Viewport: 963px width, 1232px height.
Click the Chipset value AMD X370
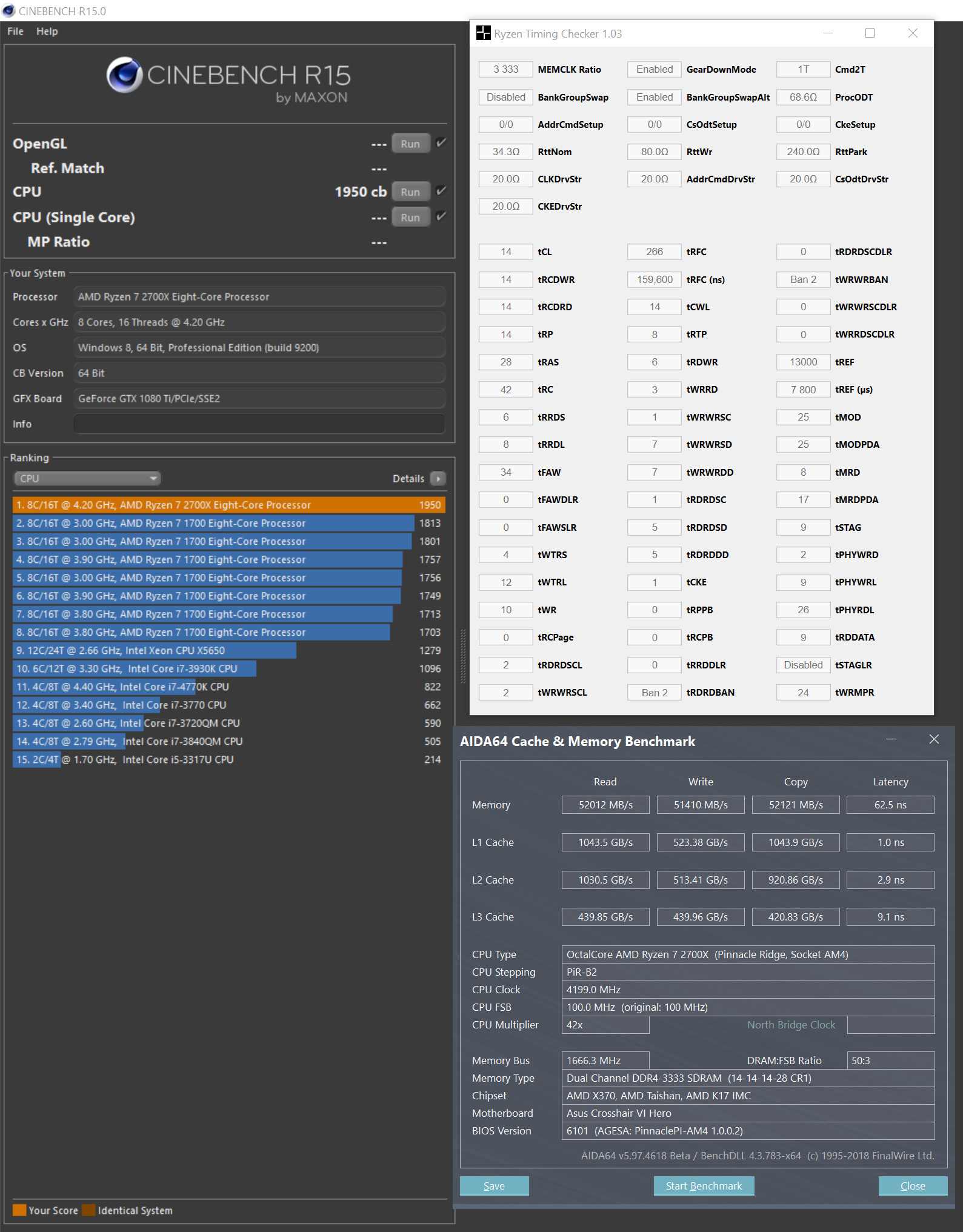[x=748, y=1096]
